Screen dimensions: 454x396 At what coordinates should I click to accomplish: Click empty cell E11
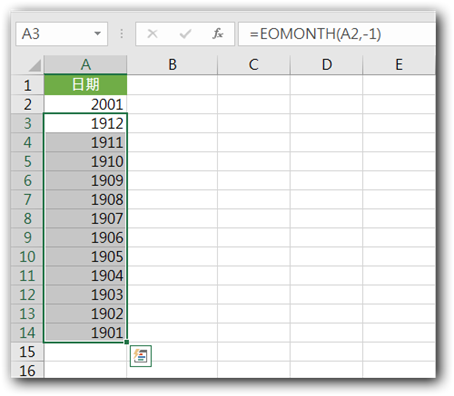click(x=399, y=275)
